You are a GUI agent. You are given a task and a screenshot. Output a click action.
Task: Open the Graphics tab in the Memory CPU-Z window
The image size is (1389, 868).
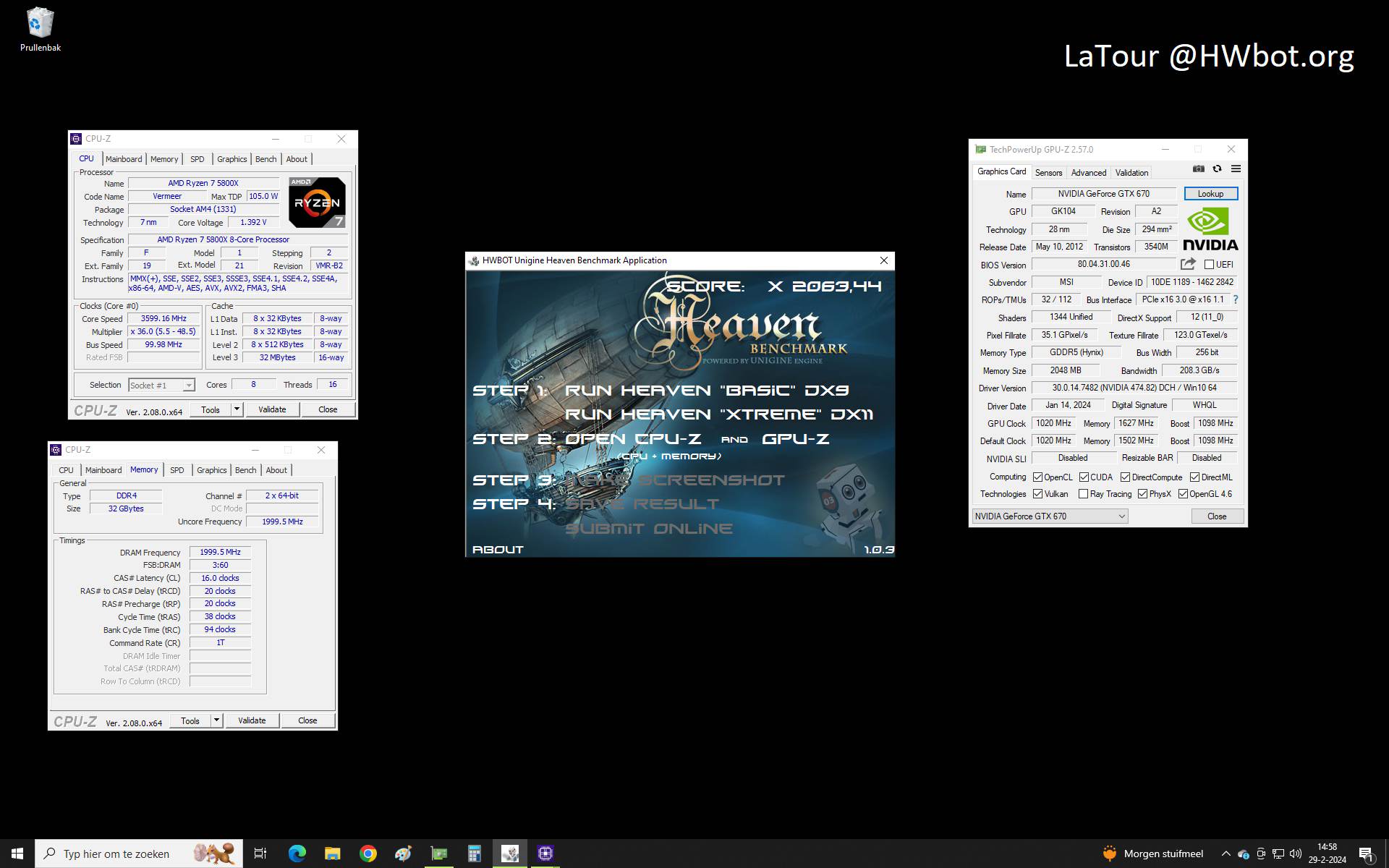coord(211,470)
